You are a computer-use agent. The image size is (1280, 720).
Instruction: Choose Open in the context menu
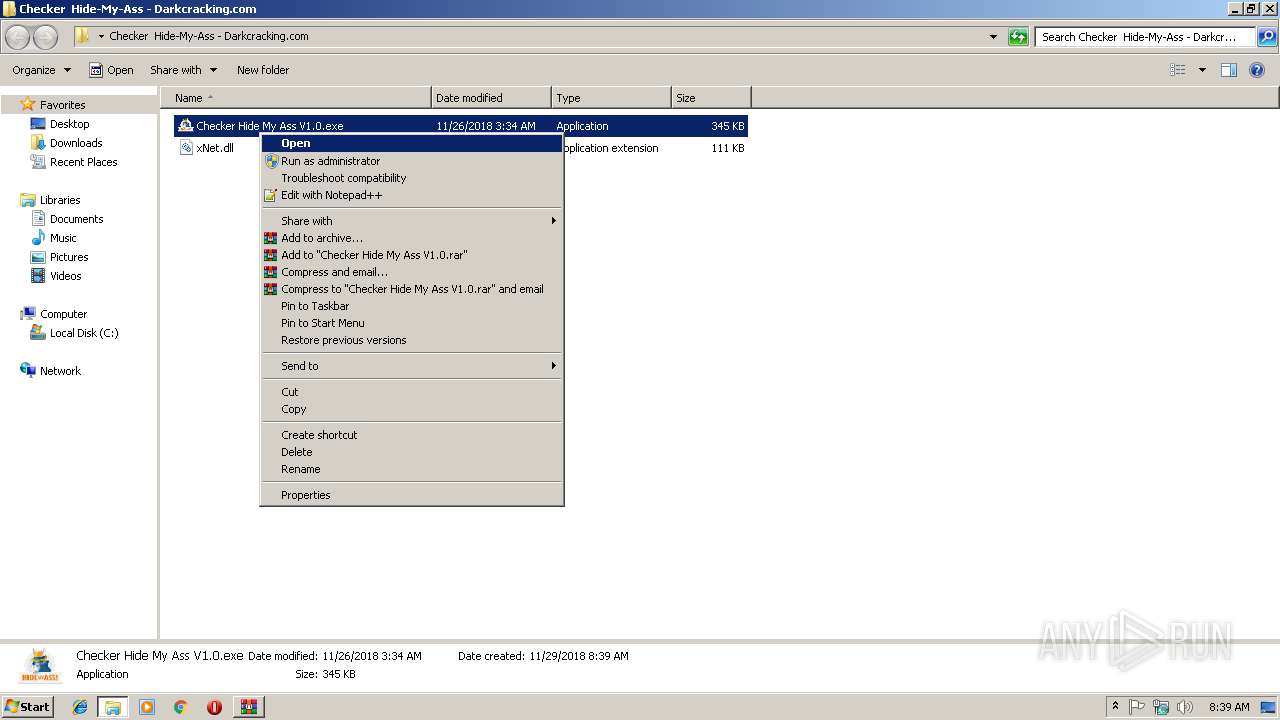pos(412,143)
